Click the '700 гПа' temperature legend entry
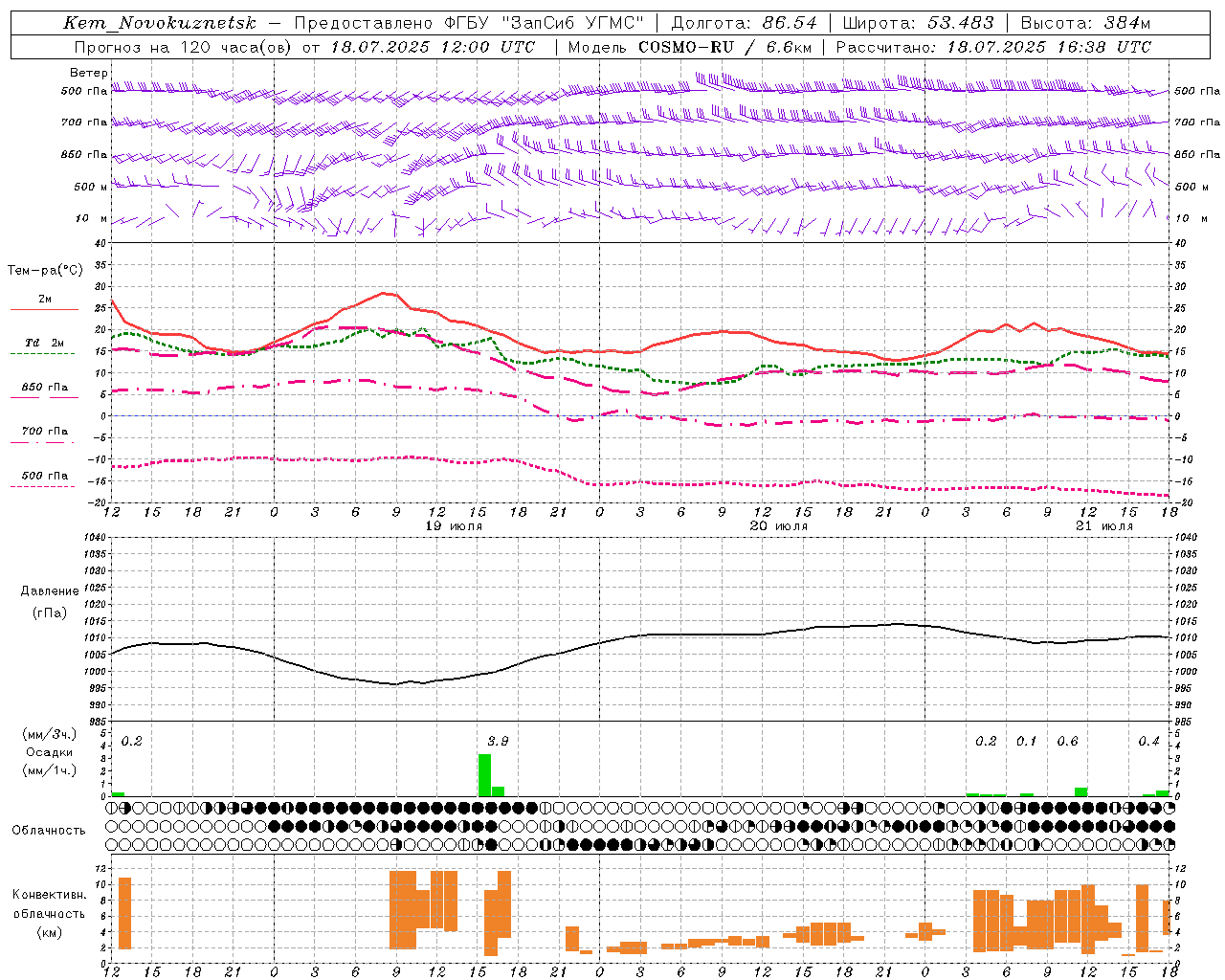 pyautogui.click(x=44, y=432)
